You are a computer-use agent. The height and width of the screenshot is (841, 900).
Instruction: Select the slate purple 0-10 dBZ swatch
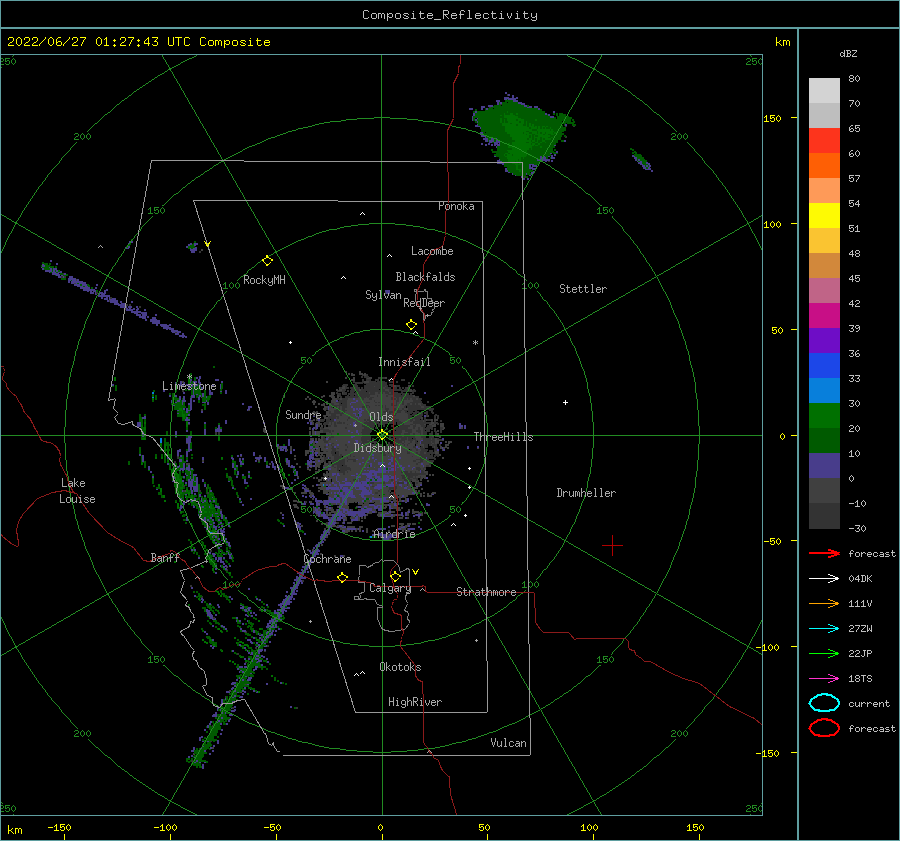point(824,466)
